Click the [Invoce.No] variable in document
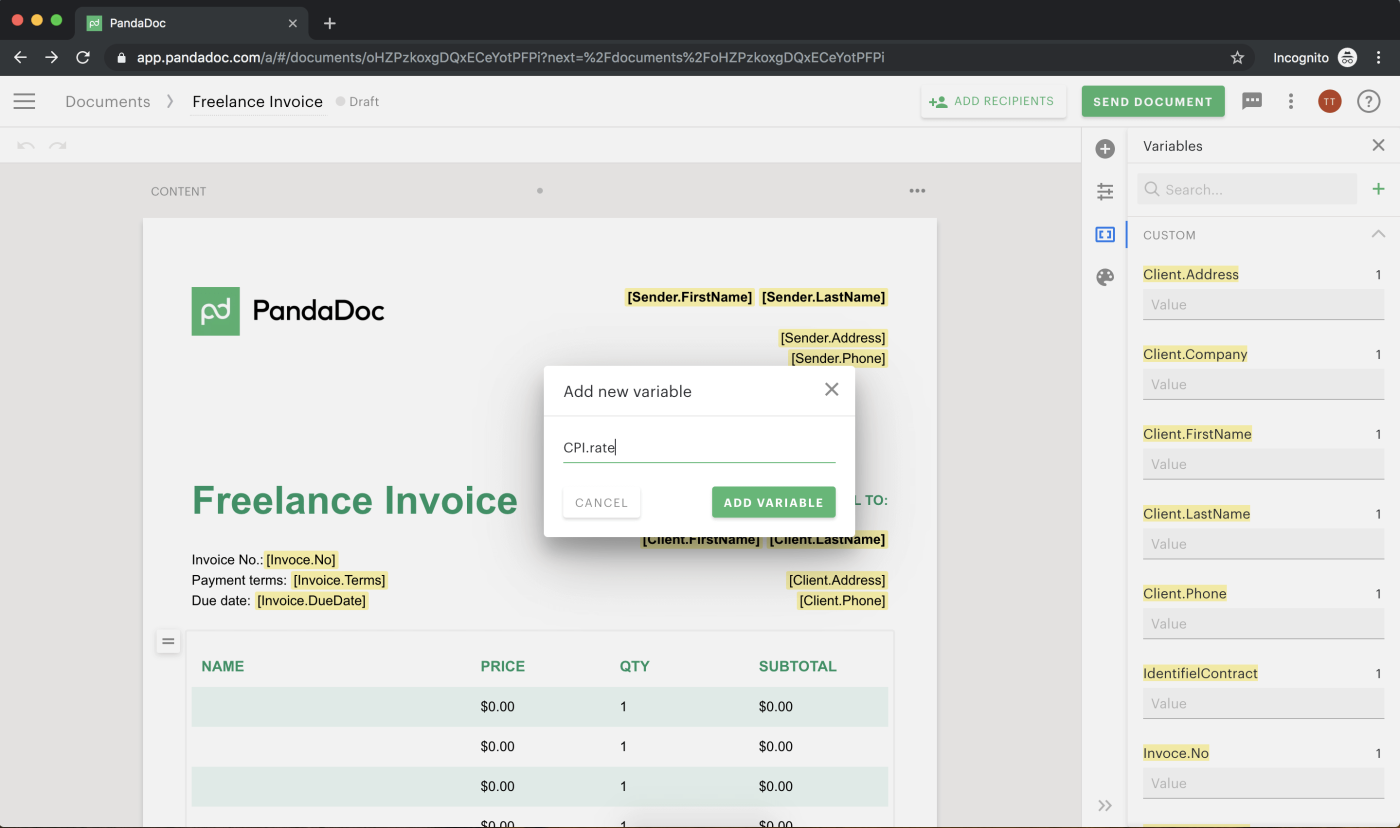The image size is (1400, 828). pyautogui.click(x=301, y=560)
